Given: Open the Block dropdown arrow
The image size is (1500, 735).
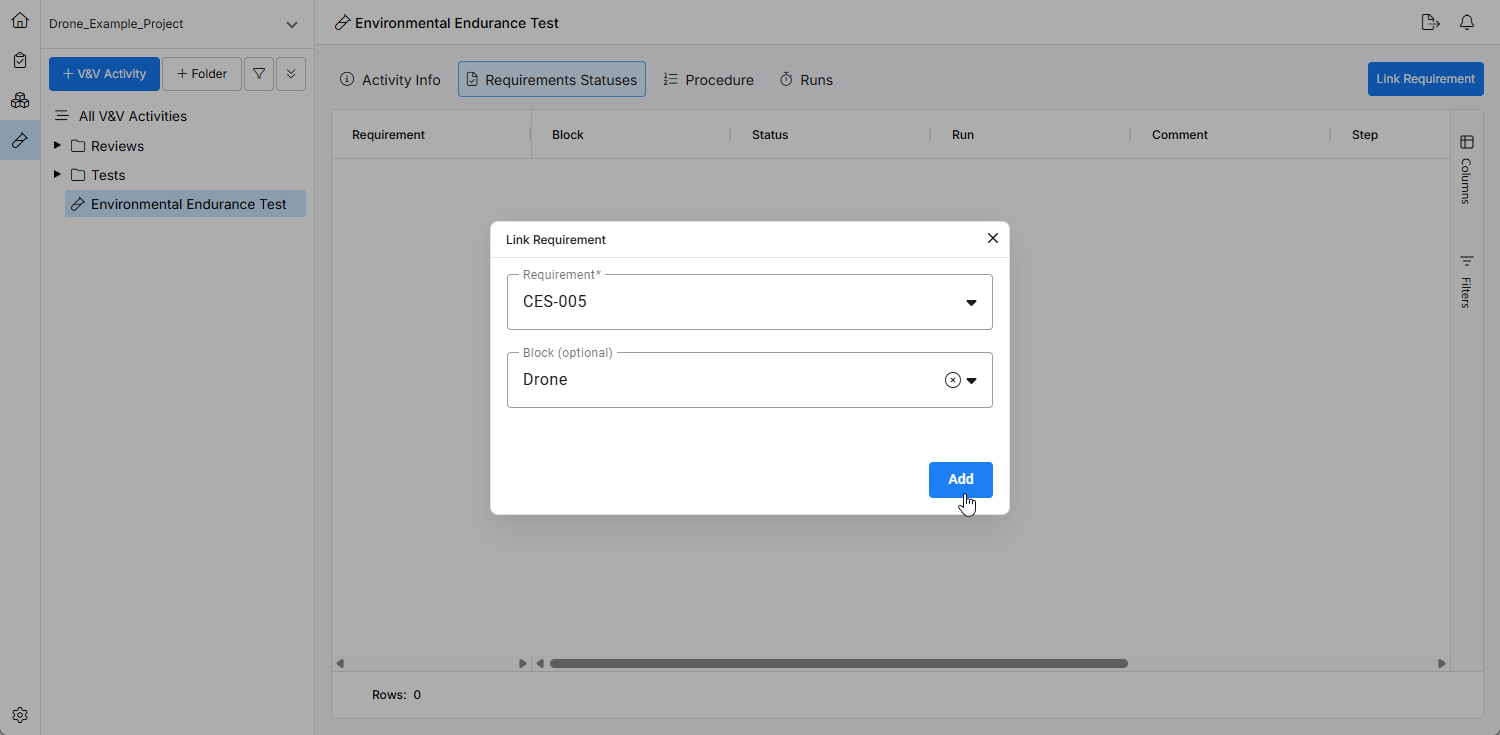Looking at the screenshot, I should (x=971, y=380).
